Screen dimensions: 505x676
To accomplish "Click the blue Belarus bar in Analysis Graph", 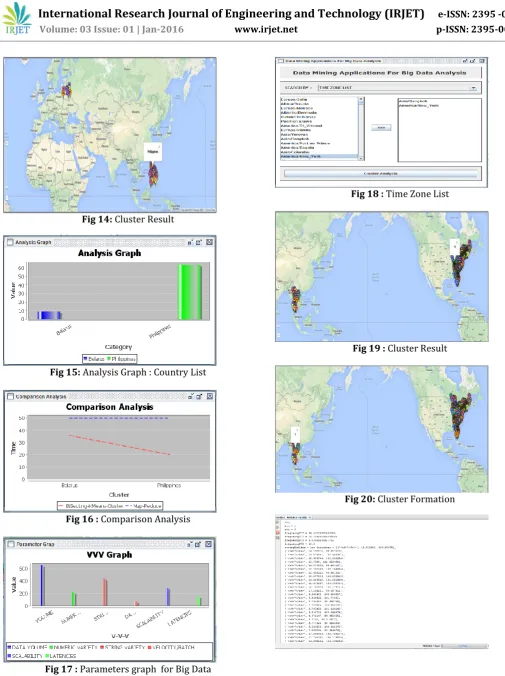I will [49, 316].
